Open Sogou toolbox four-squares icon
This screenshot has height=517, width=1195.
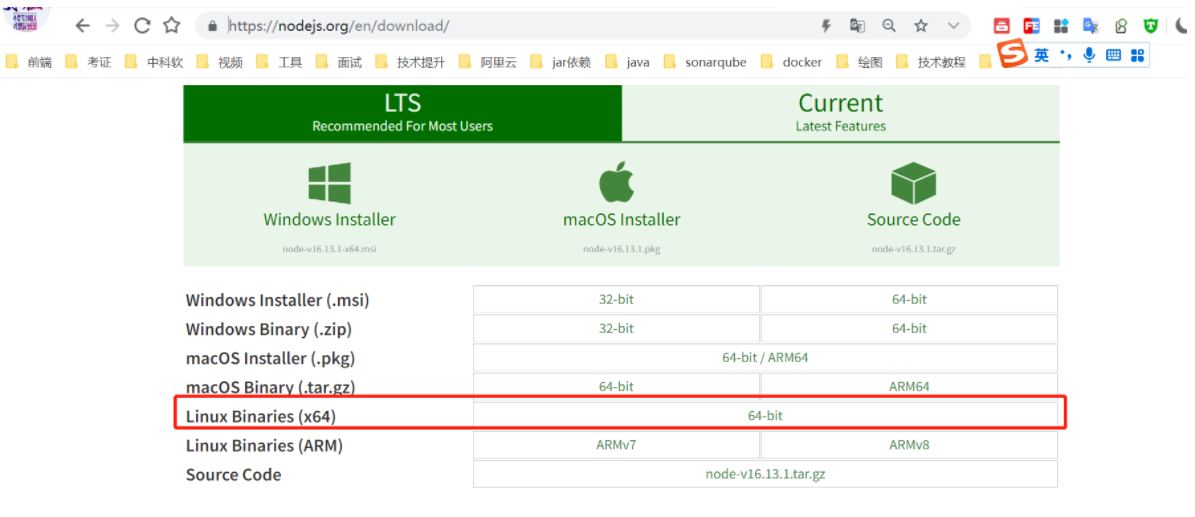(x=1138, y=55)
